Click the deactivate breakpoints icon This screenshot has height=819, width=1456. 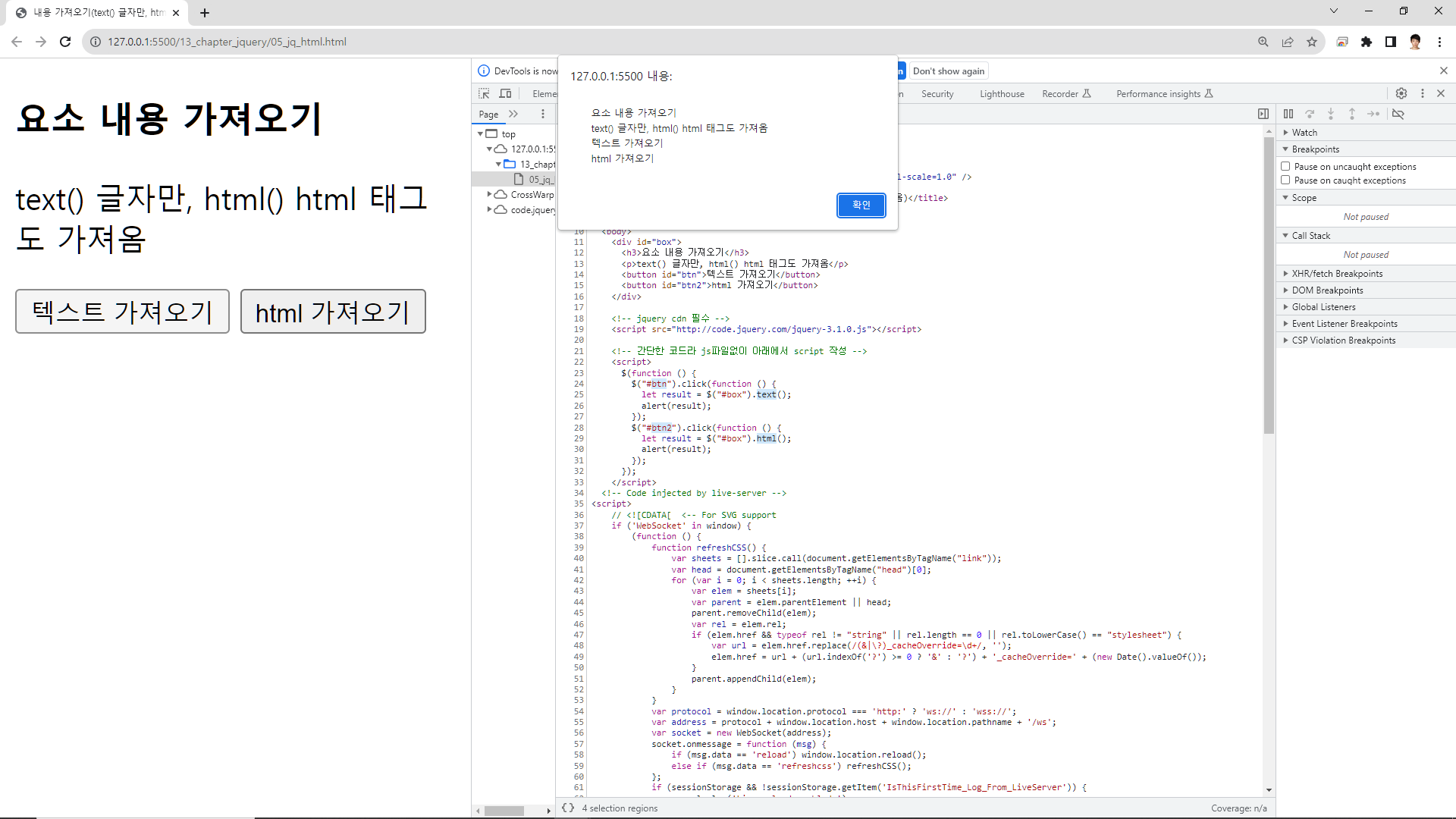coord(1398,114)
